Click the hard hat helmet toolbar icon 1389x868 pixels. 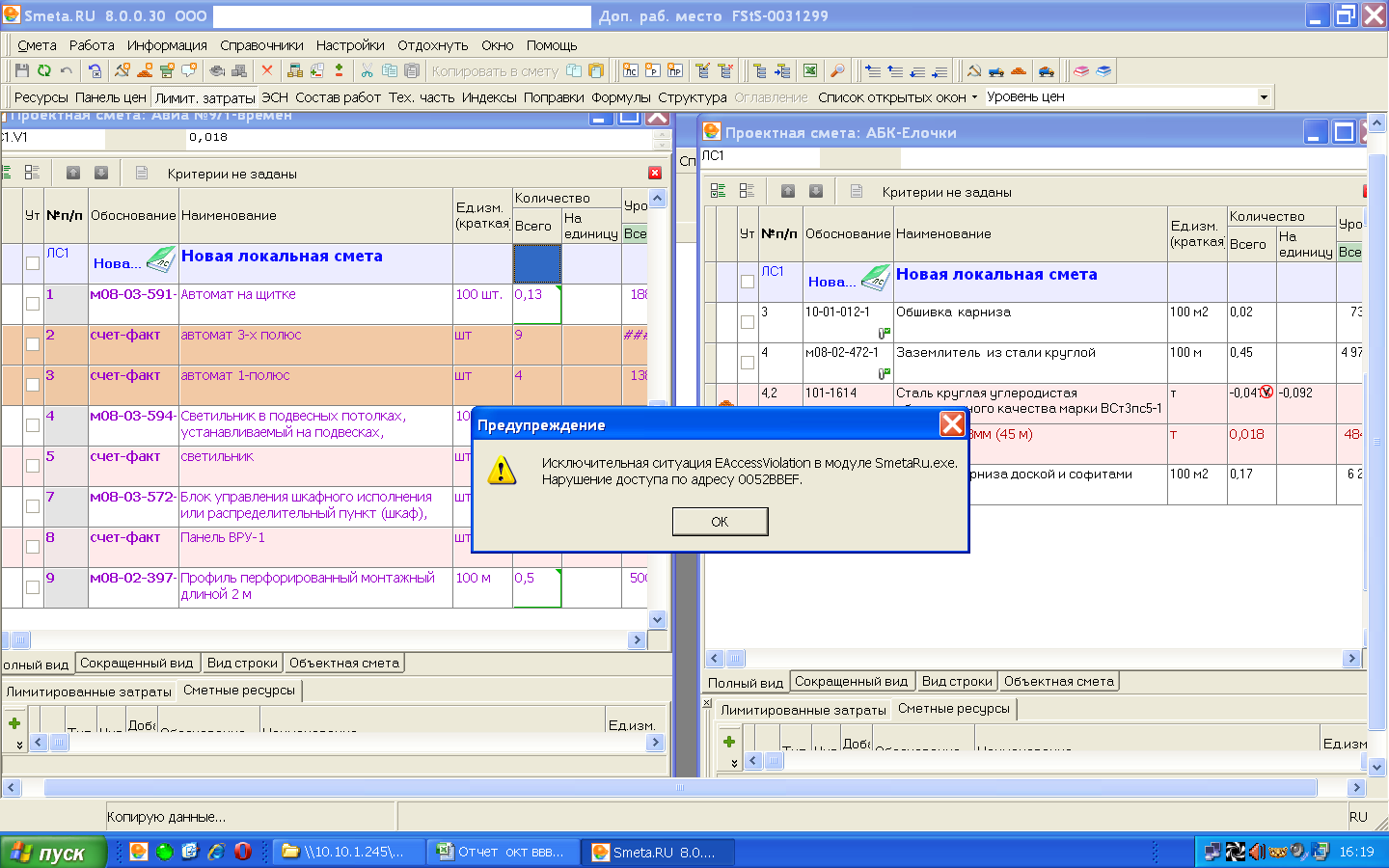tap(217, 70)
